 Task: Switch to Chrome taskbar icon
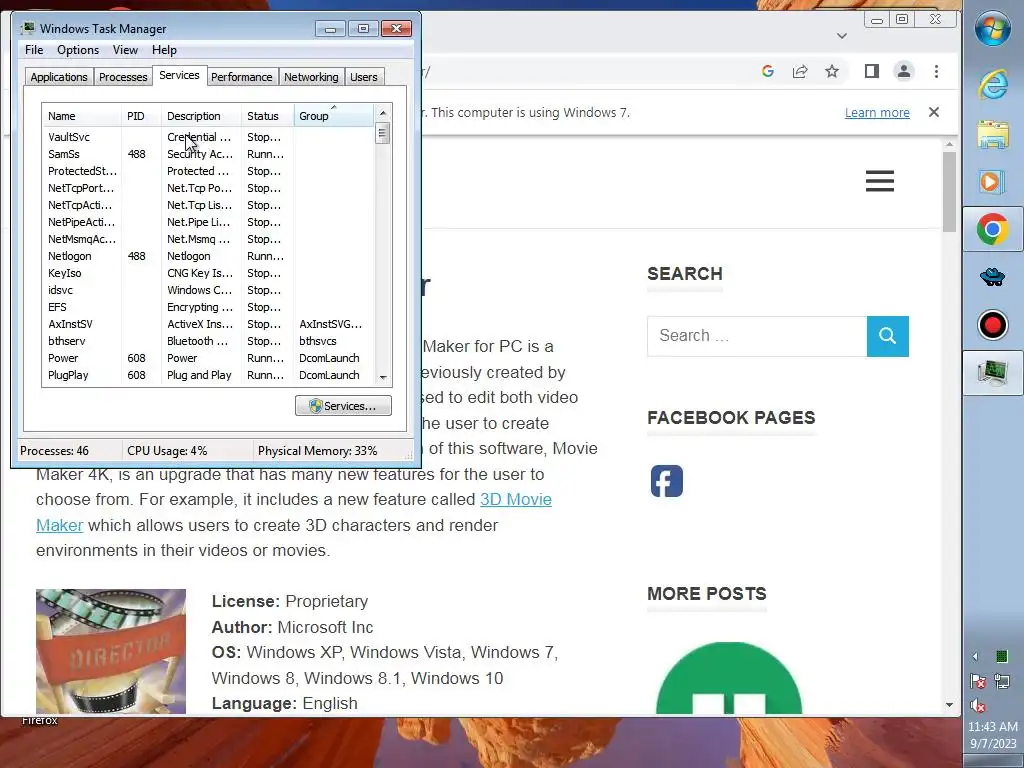click(993, 229)
